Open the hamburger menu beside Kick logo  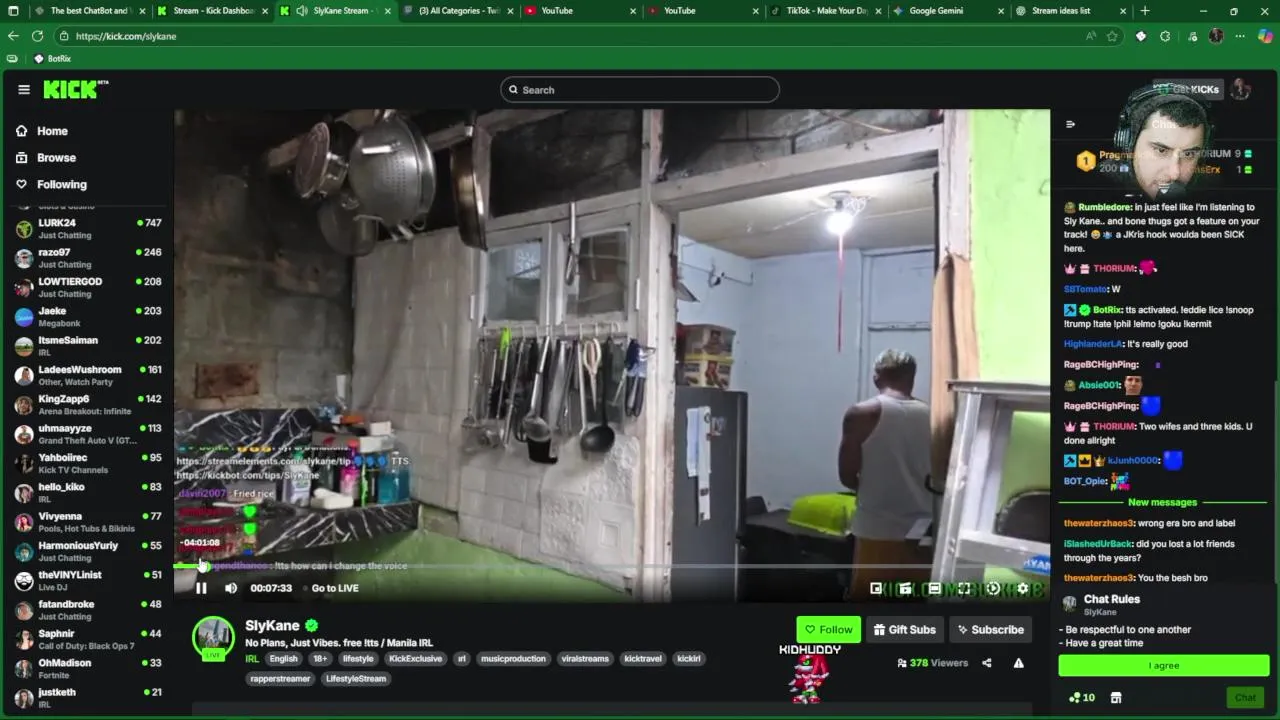(24, 89)
